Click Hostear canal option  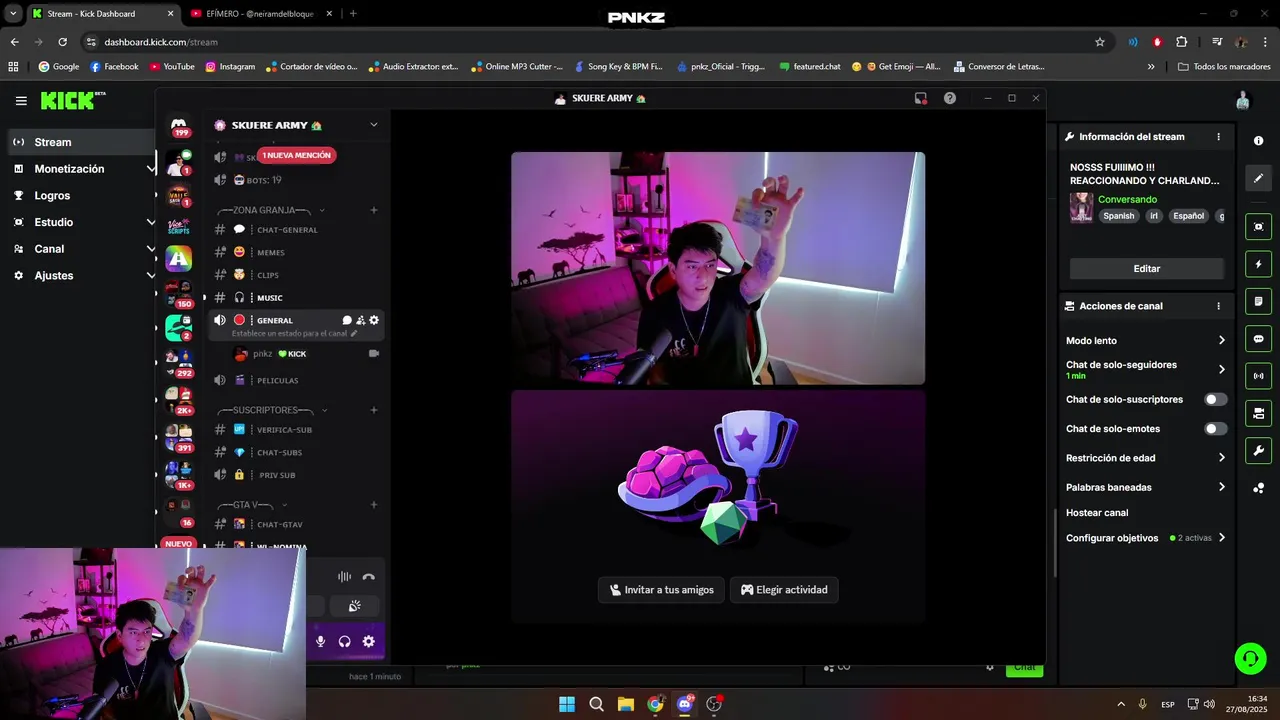(1097, 513)
